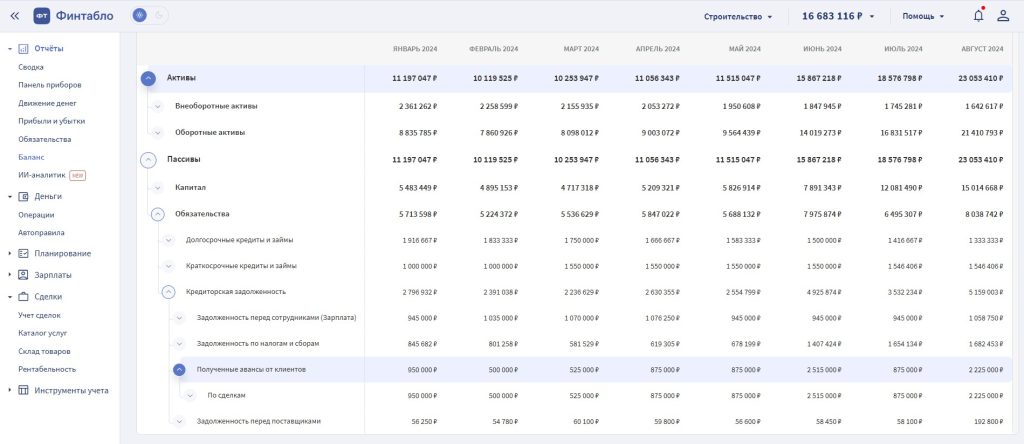The width and height of the screenshot is (1024, 444).
Task: Toggle the light/dark theme switch
Action: [150, 16]
